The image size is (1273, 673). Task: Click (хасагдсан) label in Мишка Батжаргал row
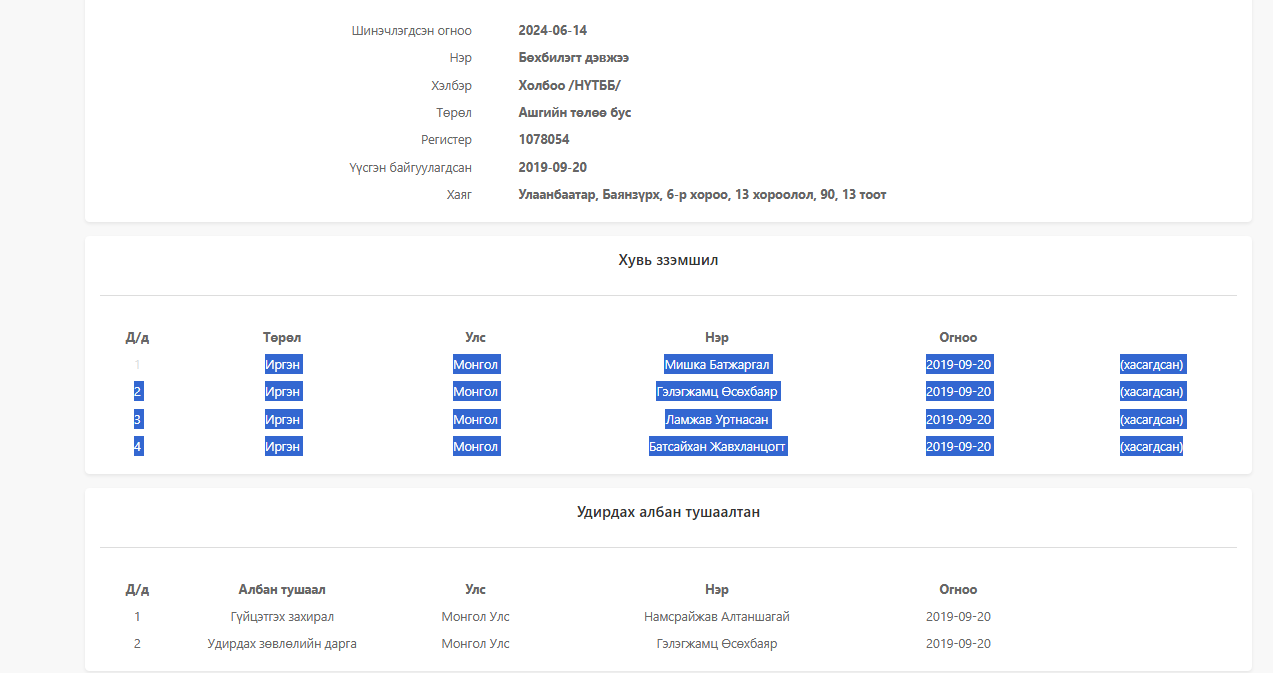(x=1151, y=364)
